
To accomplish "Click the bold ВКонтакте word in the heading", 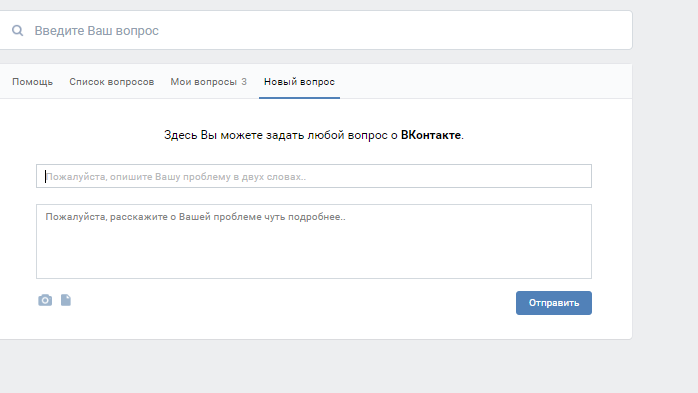I will tap(431, 135).
